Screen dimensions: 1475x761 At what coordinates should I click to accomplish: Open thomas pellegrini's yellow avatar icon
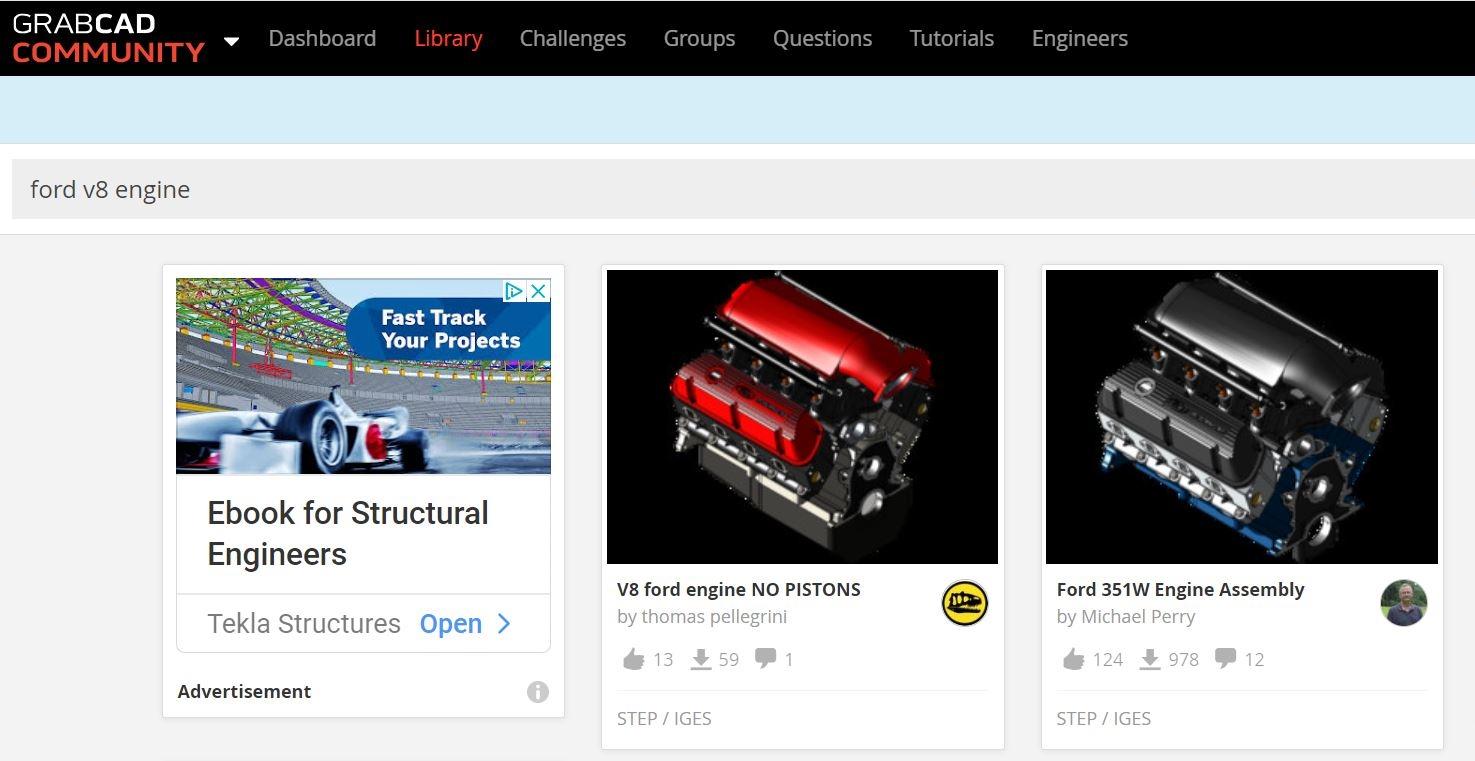pyautogui.click(x=965, y=603)
